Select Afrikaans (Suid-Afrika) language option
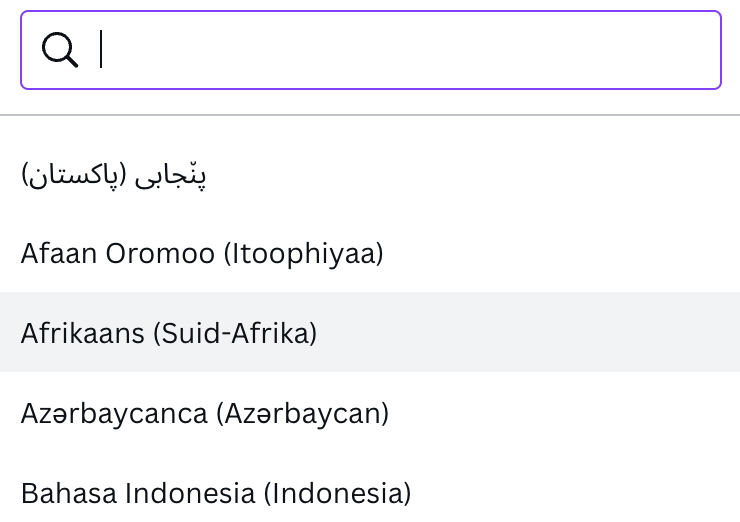Viewport: 740px width, 522px height. tap(370, 332)
